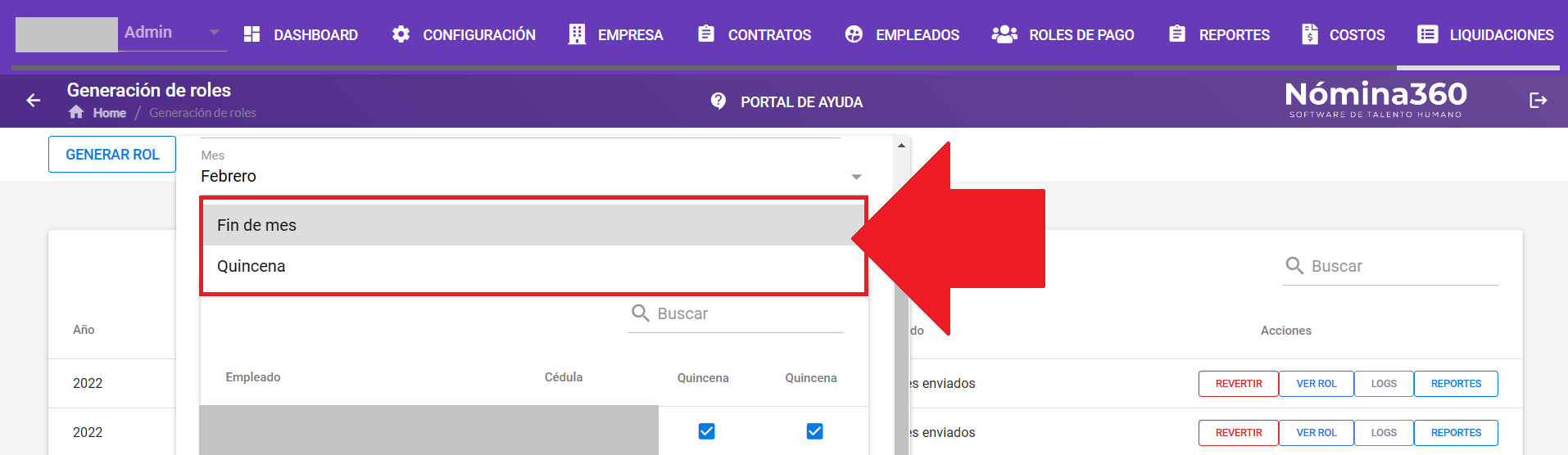Click the GENERAR ROL button
Image resolution: width=1568 pixels, height=455 pixels.
[x=112, y=155]
